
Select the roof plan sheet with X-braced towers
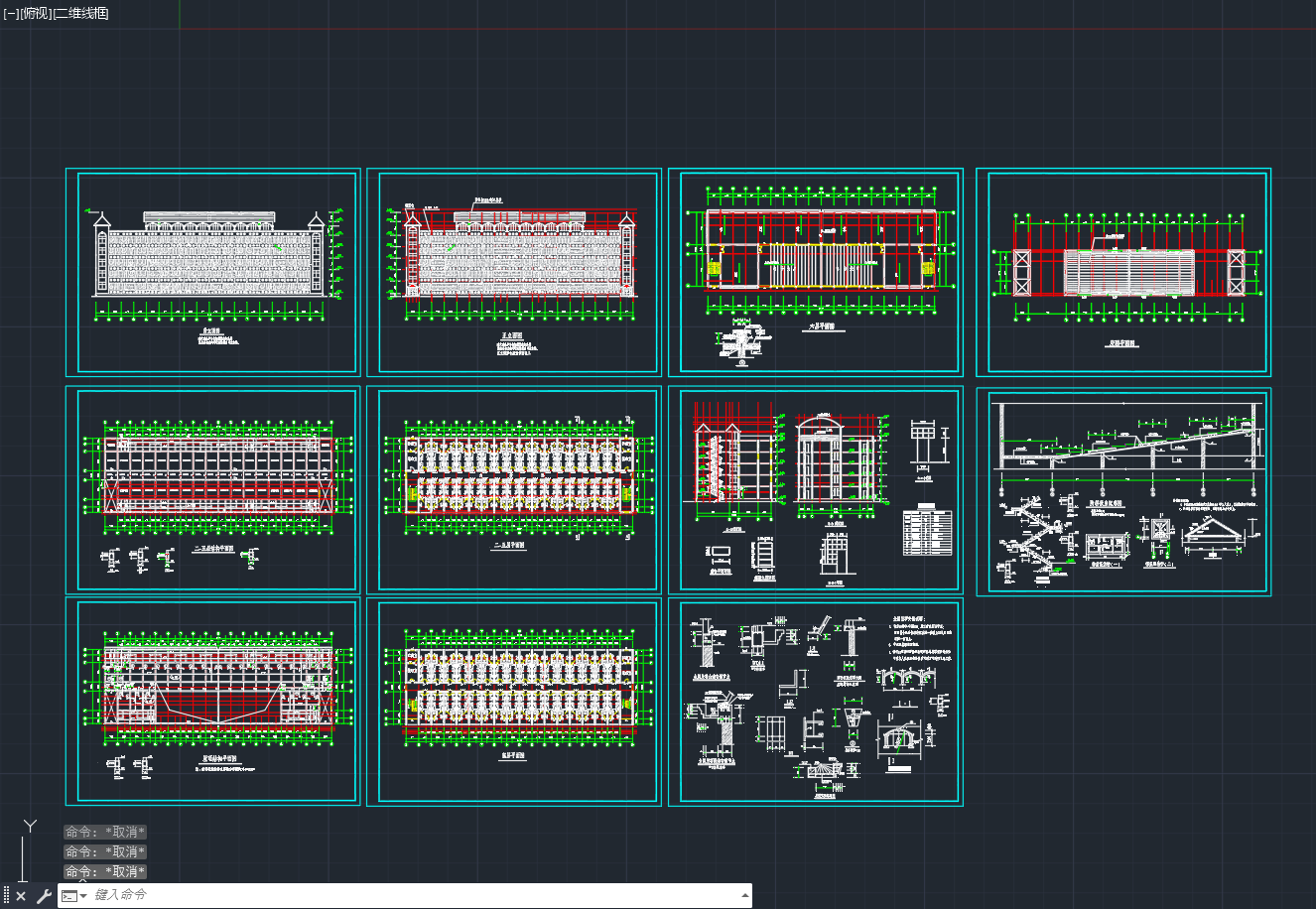(1123, 272)
